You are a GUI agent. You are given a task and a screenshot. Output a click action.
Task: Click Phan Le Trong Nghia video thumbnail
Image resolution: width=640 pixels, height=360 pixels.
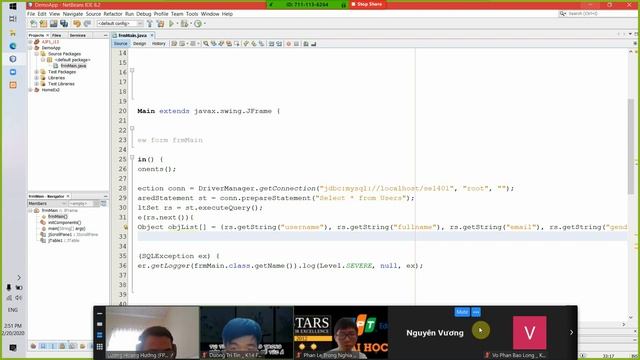tap(341, 333)
